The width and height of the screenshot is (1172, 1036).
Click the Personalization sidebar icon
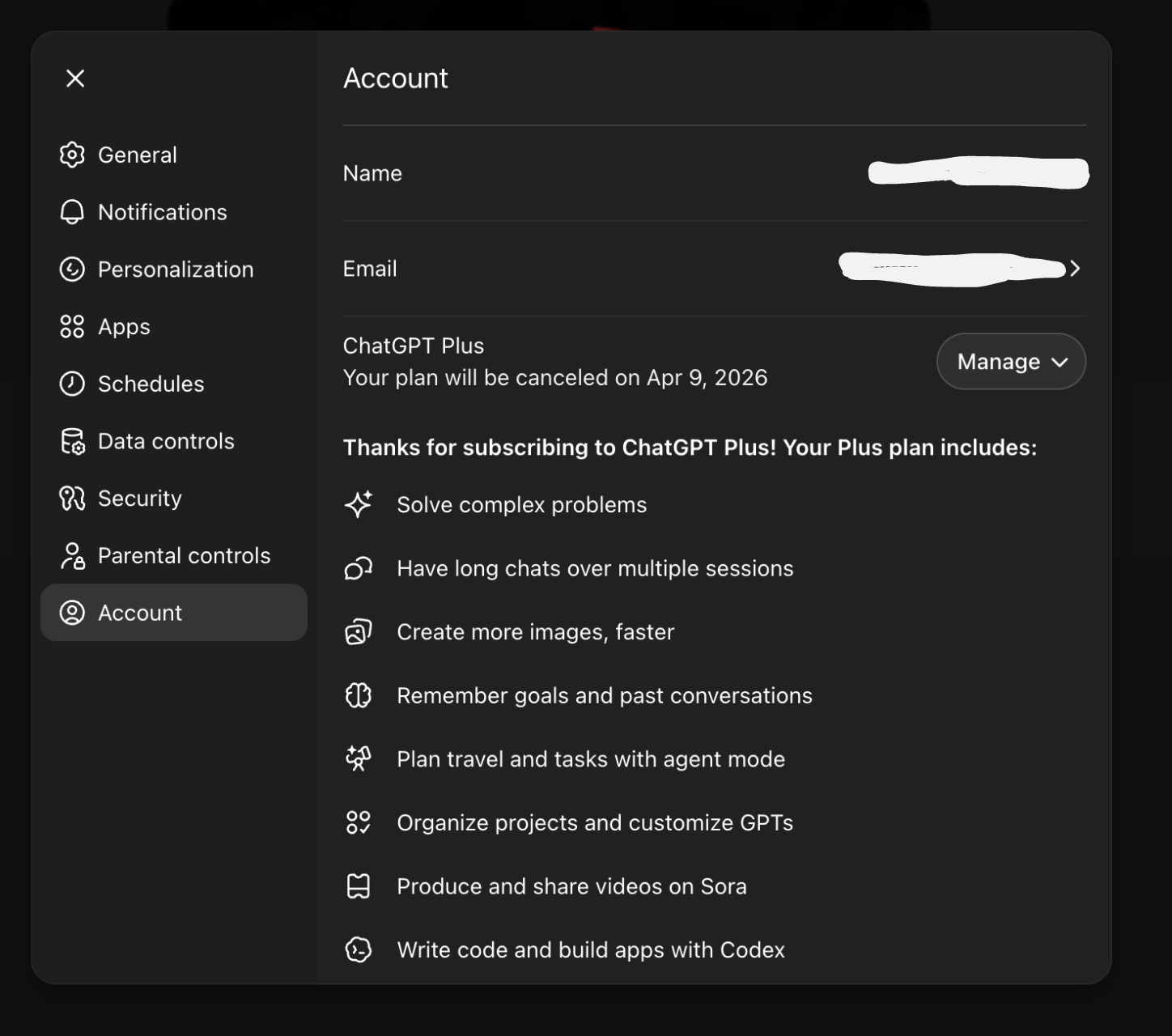click(72, 270)
